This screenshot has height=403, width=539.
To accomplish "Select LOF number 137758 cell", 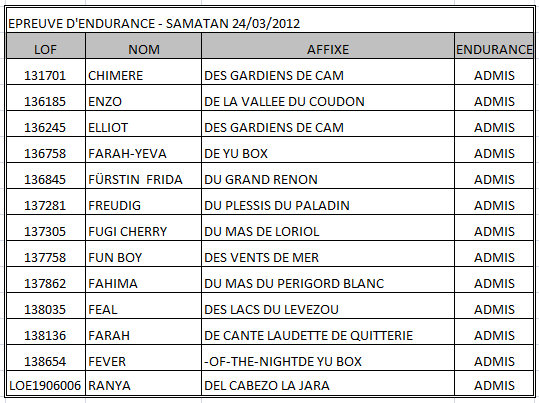I will 46,254.
